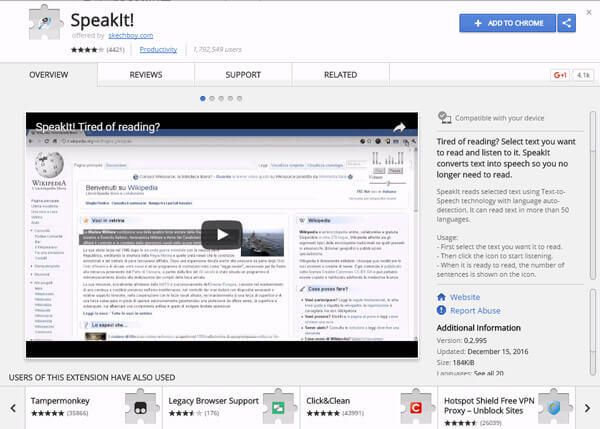Click the description panel scrollbar

point(593,196)
